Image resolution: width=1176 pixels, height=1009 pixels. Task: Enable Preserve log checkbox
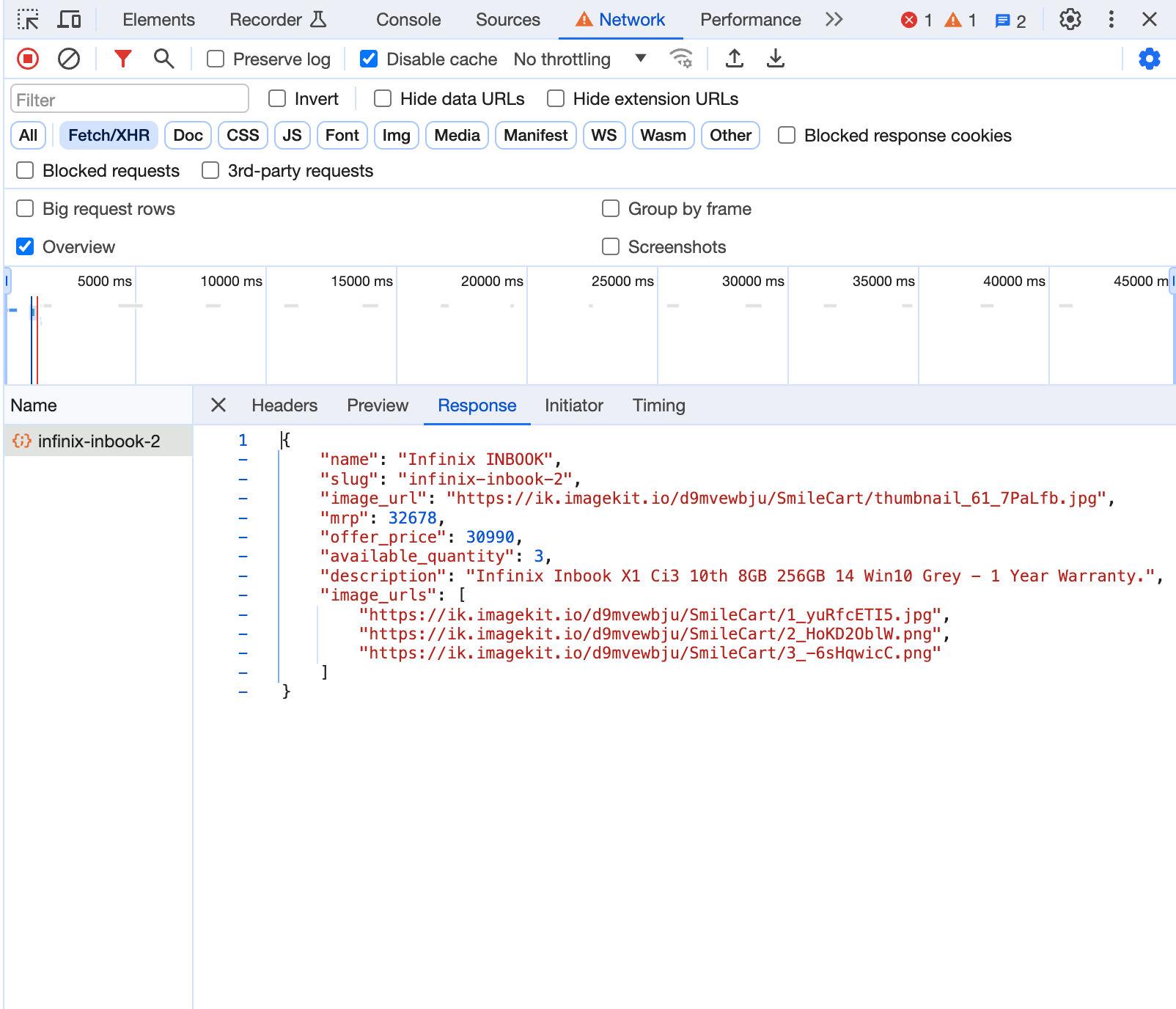coord(216,59)
